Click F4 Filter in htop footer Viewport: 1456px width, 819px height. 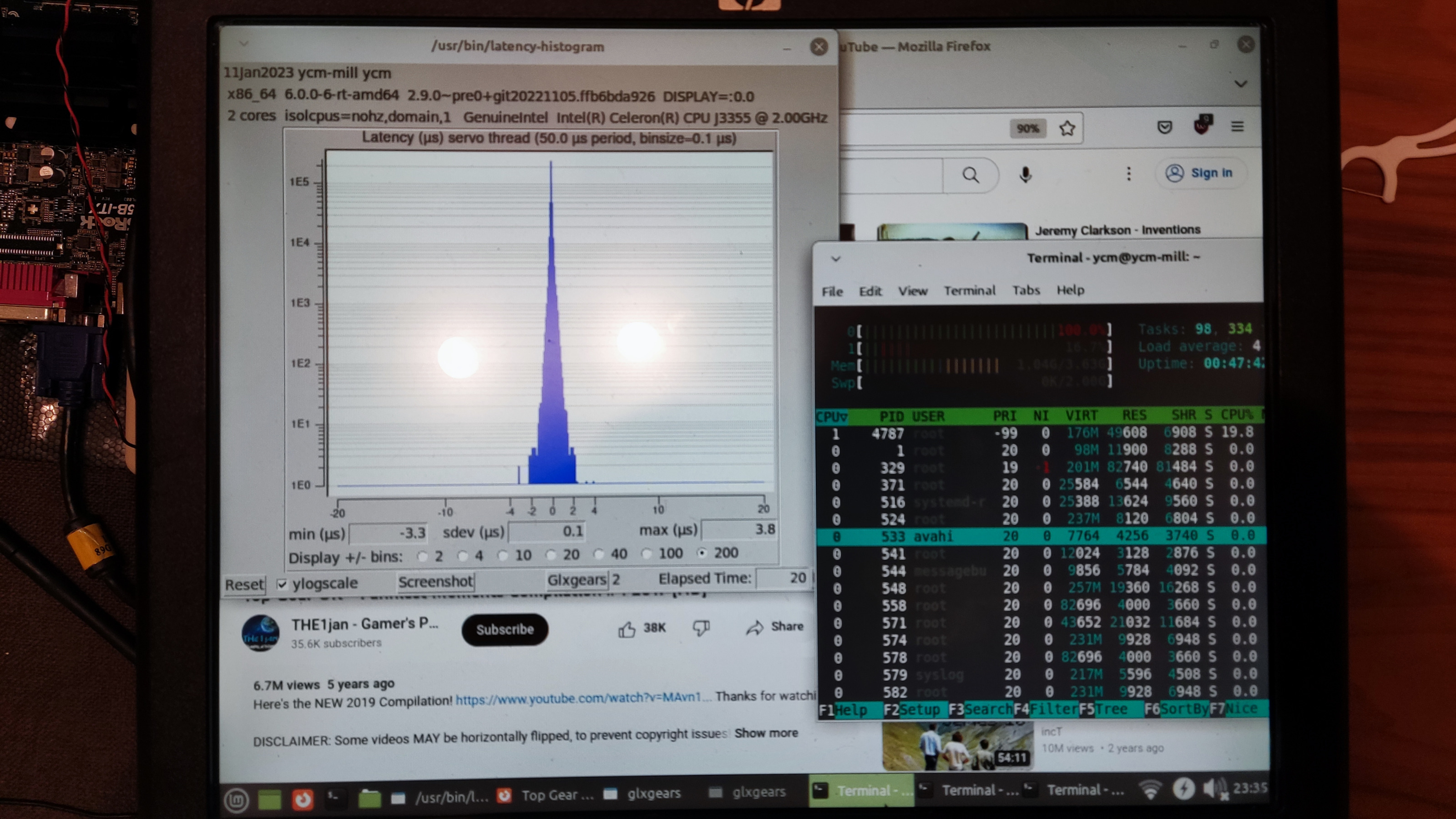[x=1046, y=709]
